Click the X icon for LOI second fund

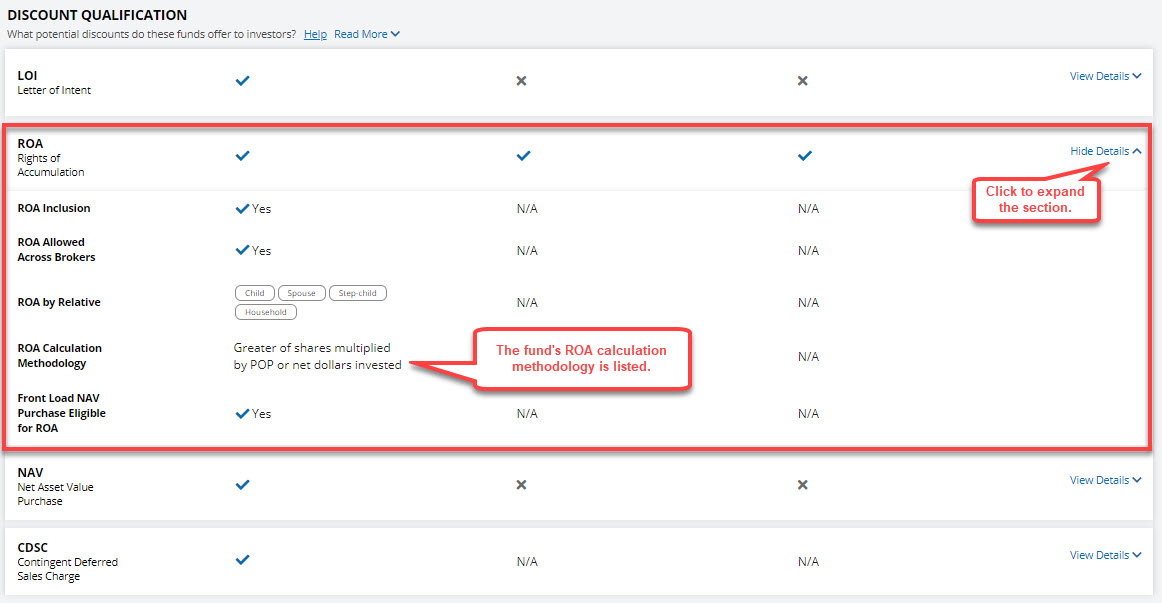pos(521,80)
